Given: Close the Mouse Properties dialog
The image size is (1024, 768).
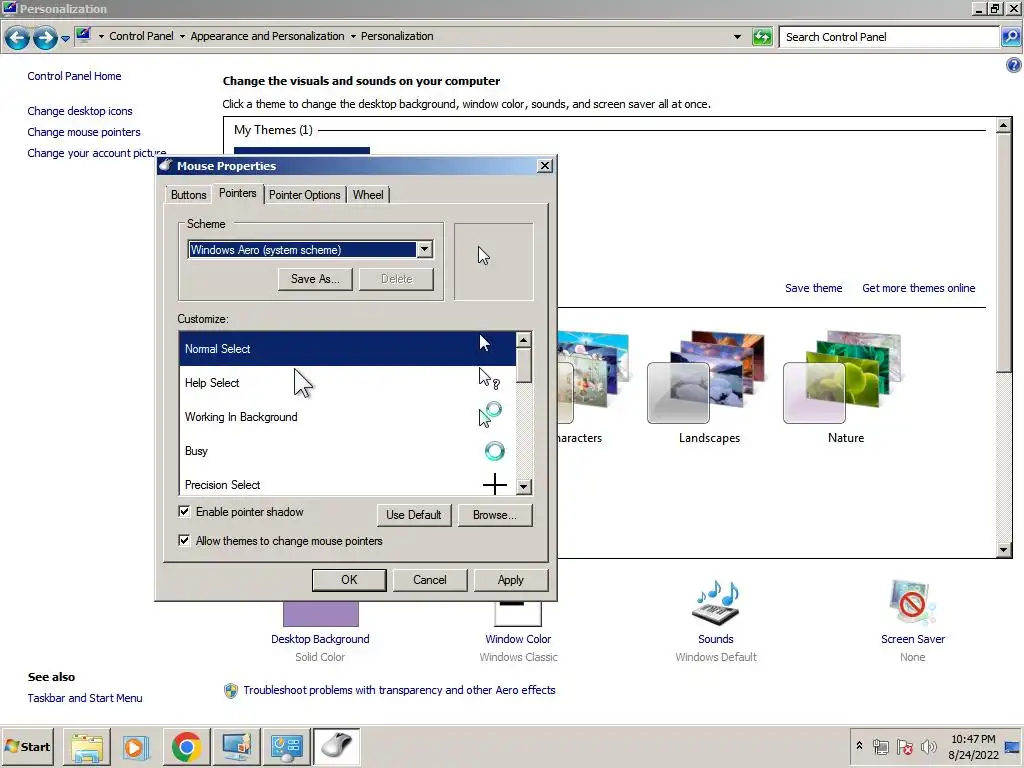Looking at the screenshot, I should (x=545, y=166).
